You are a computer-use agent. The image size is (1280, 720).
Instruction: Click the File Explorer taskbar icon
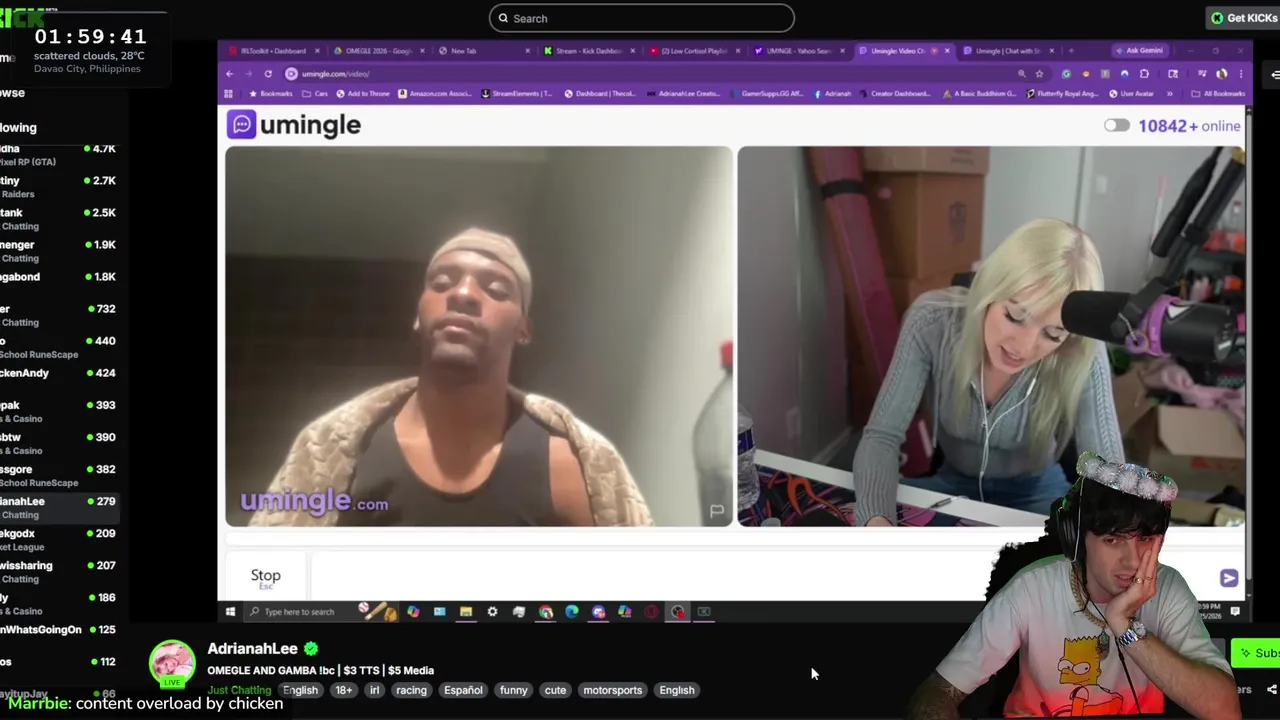pos(466,612)
